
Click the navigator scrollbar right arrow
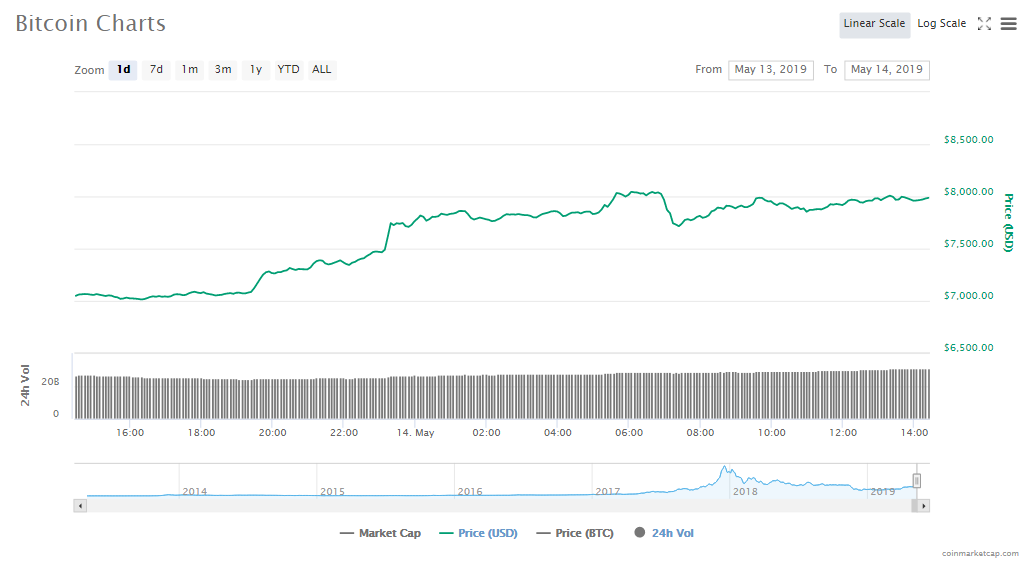pos(924,506)
